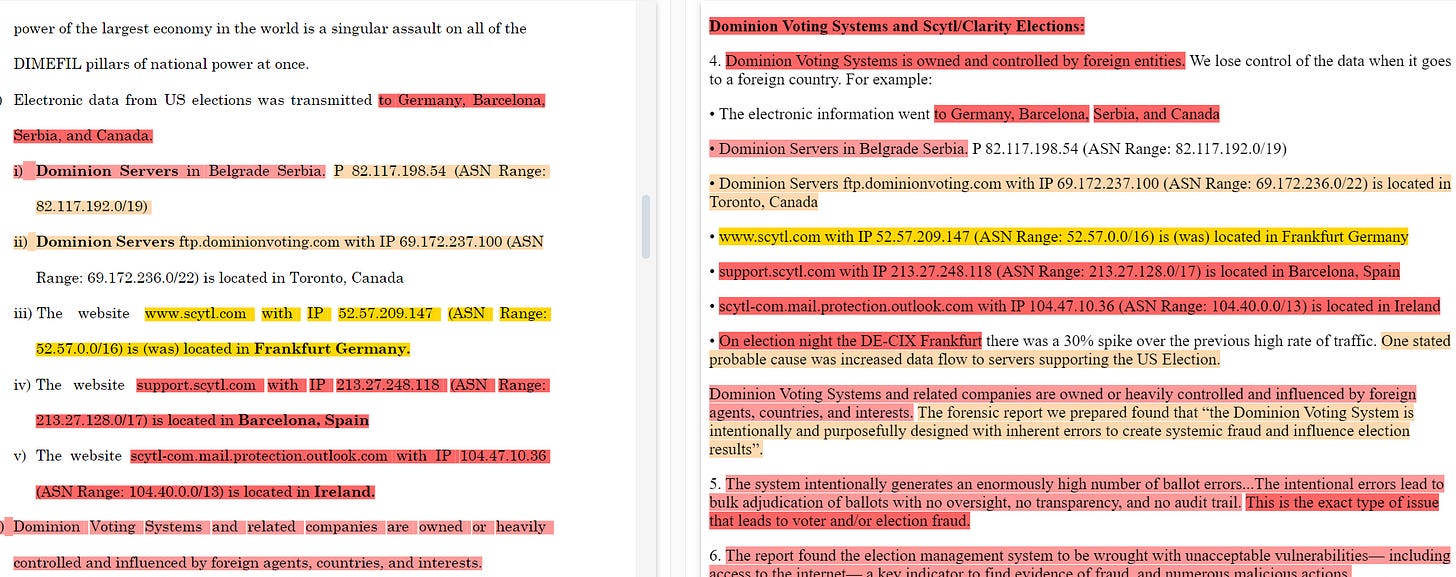The image size is (1456, 577).
Task: Click 'Serbia, and Canada' in the right document
Action: [x=1157, y=114]
